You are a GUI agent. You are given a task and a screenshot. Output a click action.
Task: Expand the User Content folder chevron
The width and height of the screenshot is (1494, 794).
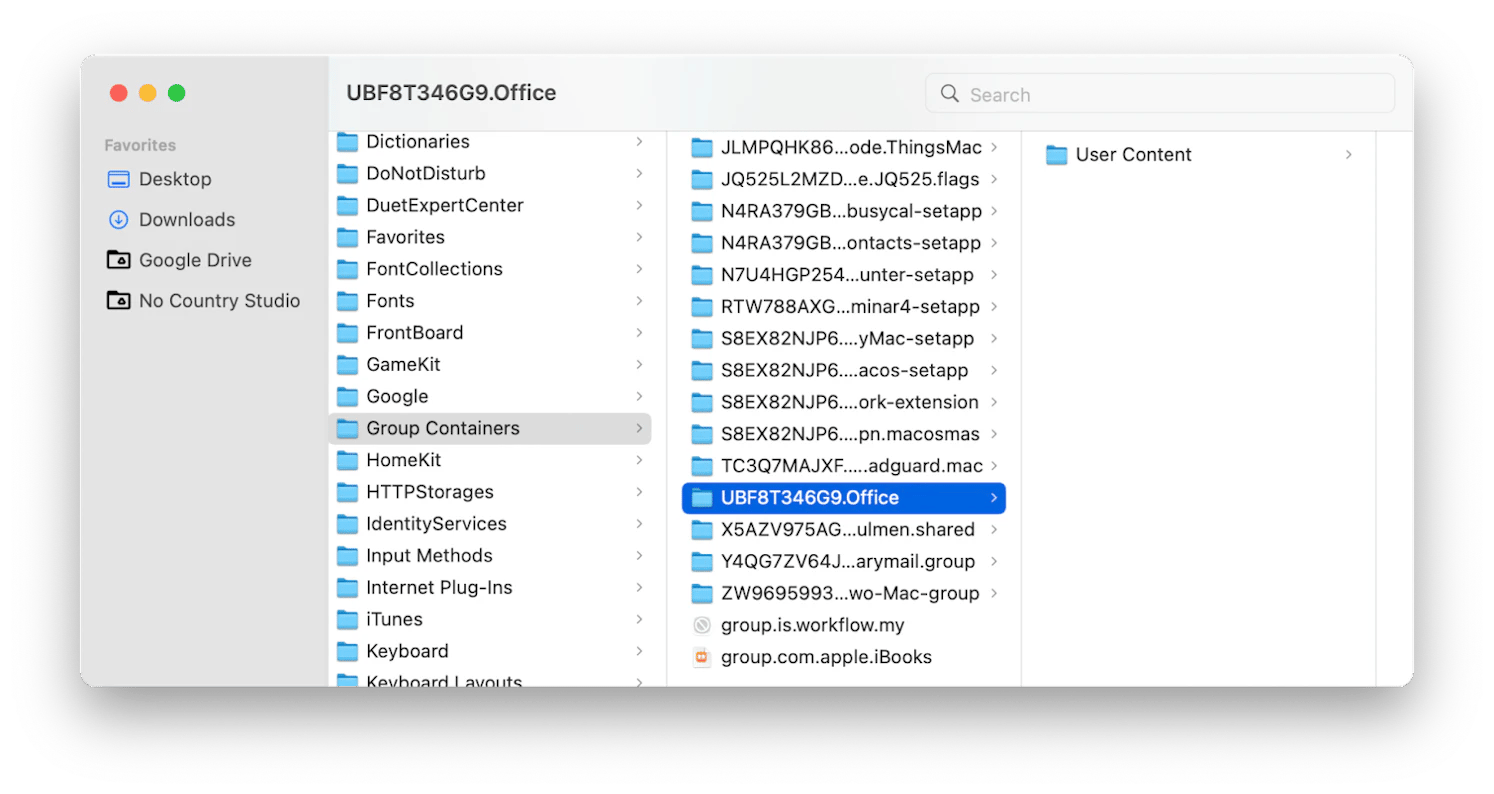[1348, 155]
